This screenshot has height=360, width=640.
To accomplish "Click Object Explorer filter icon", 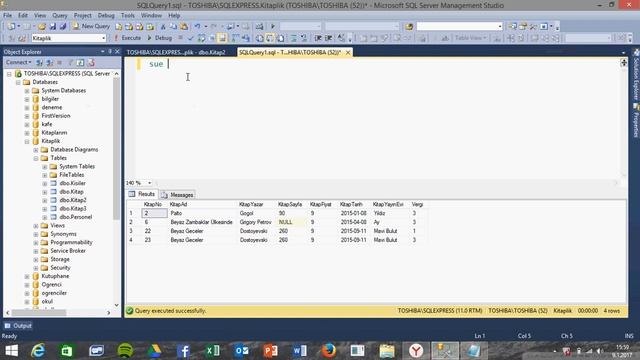I will click(x=70, y=62).
